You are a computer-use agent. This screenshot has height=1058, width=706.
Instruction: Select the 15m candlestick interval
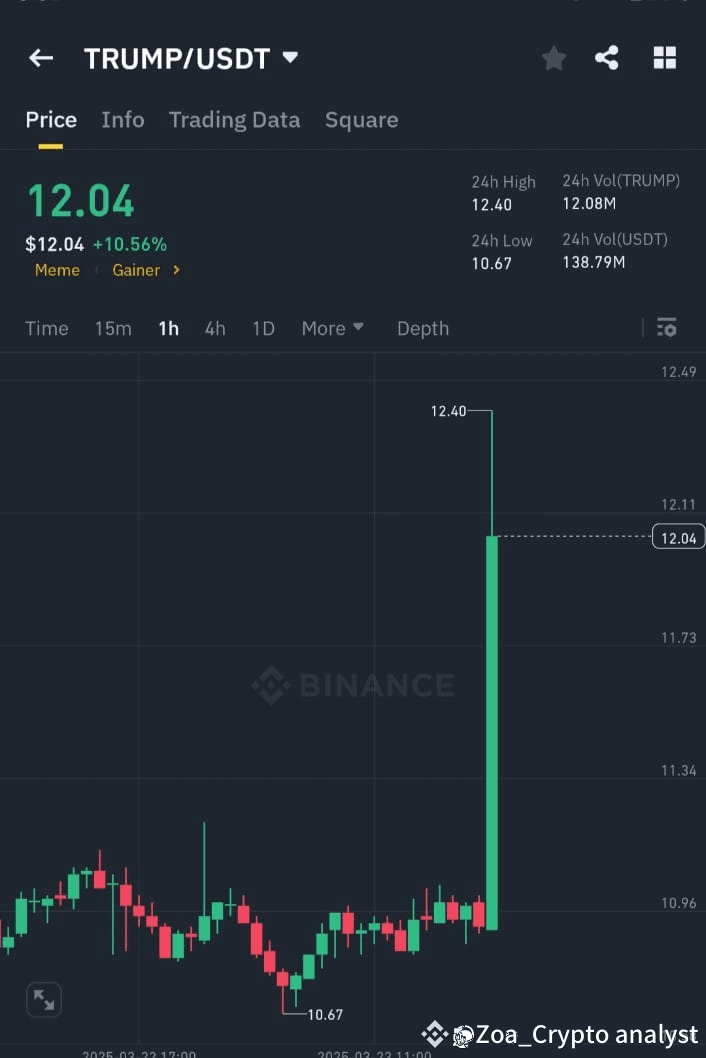(x=113, y=328)
